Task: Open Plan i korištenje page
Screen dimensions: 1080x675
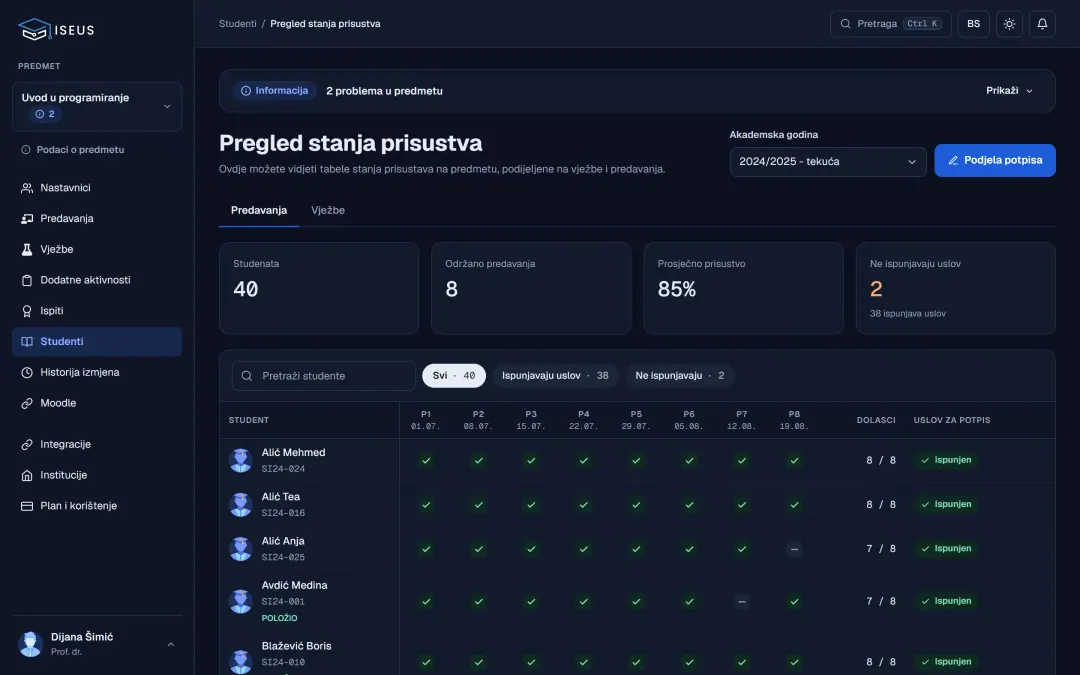Action: tap(97, 506)
